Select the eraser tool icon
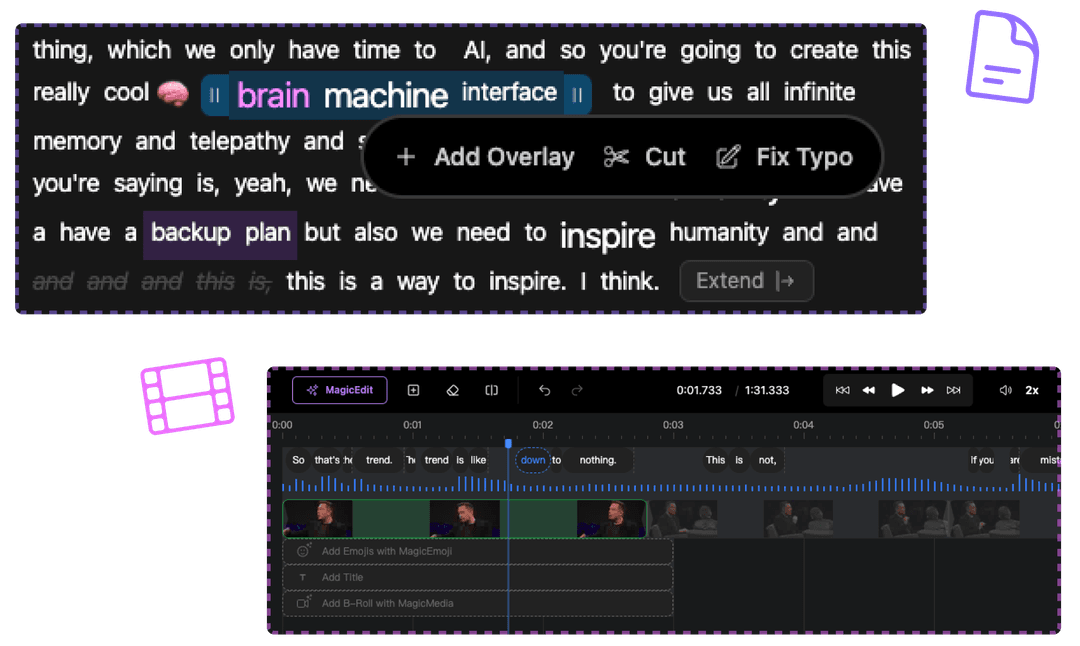Screen dimensions: 1080x646 click(x=452, y=390)
